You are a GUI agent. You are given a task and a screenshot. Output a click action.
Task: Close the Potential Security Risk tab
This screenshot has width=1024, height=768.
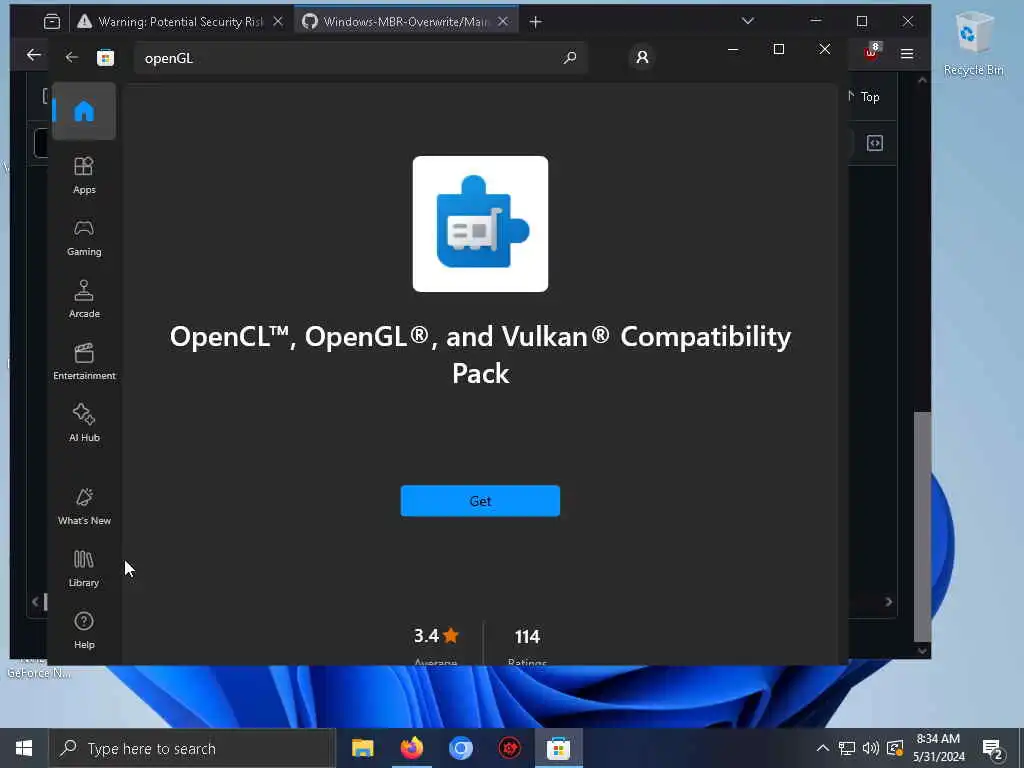[x=278, y=22]
